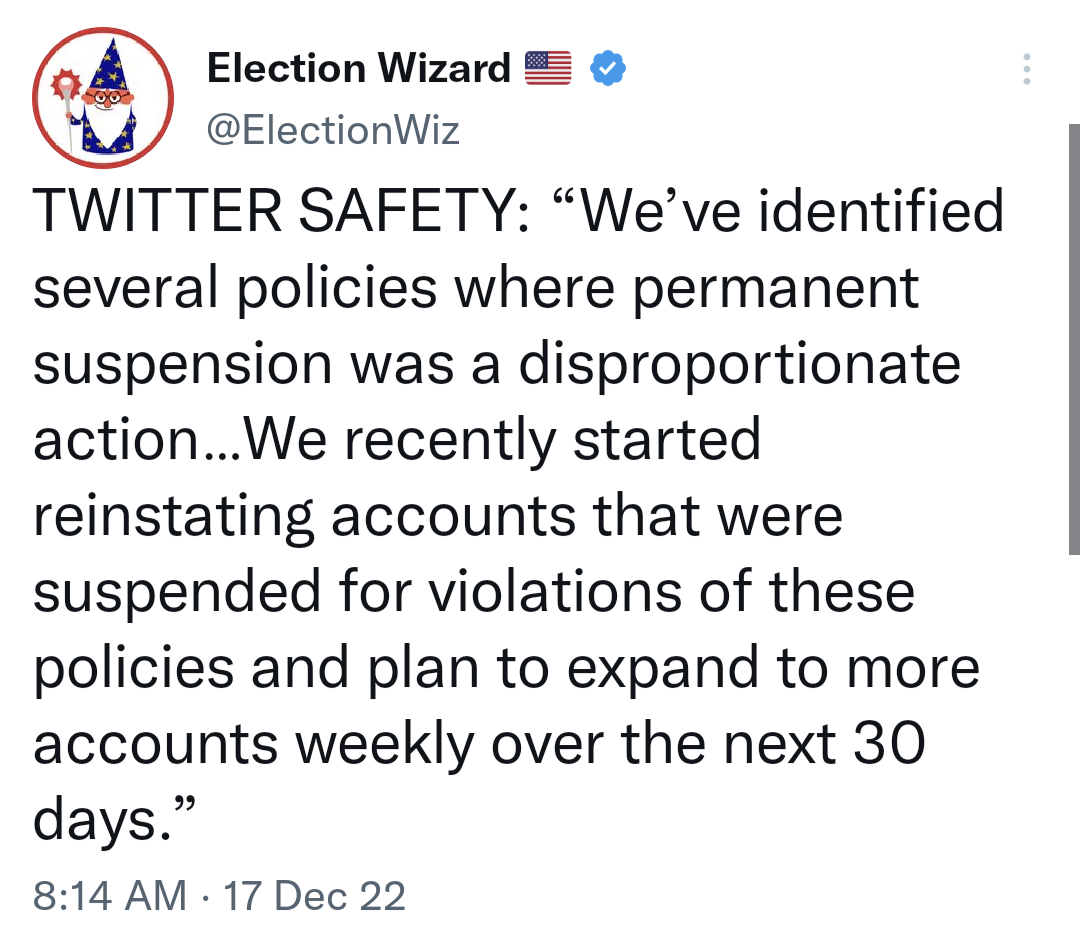
Task: Open the @ElectionWiz handle link
Action: [333, 130]
